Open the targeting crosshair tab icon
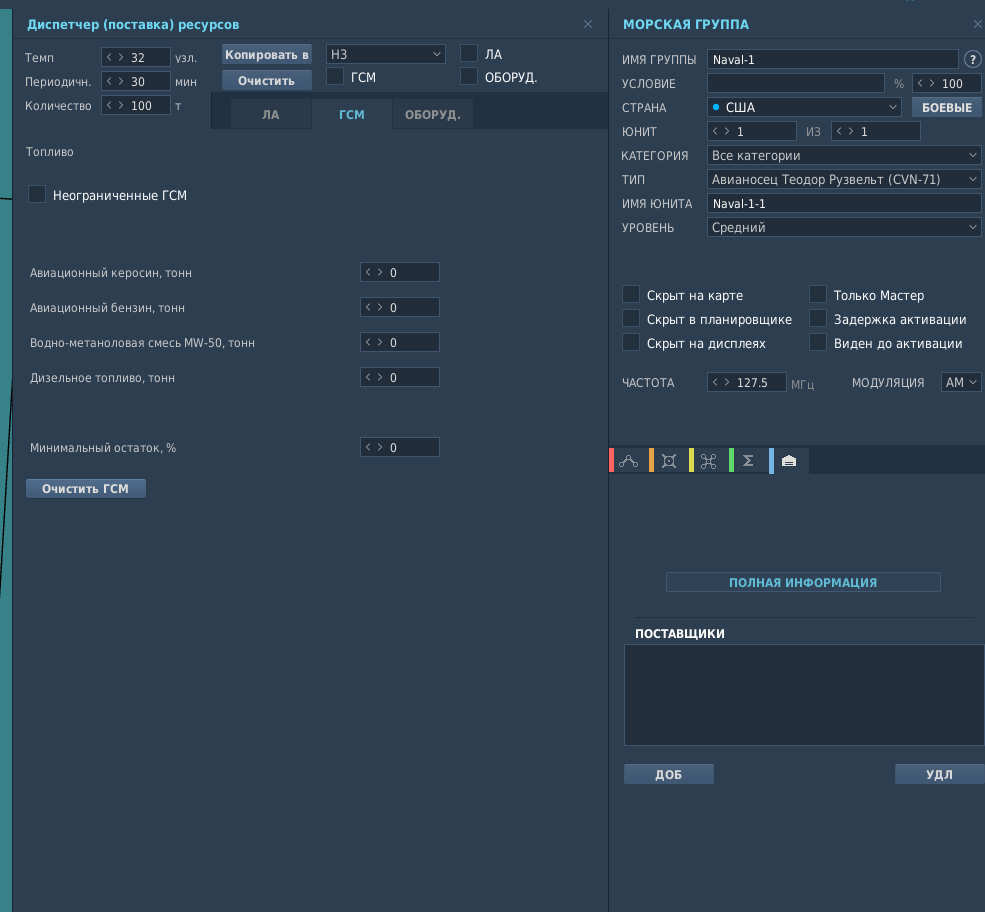985x912 pixels. (x=669, y=462)
